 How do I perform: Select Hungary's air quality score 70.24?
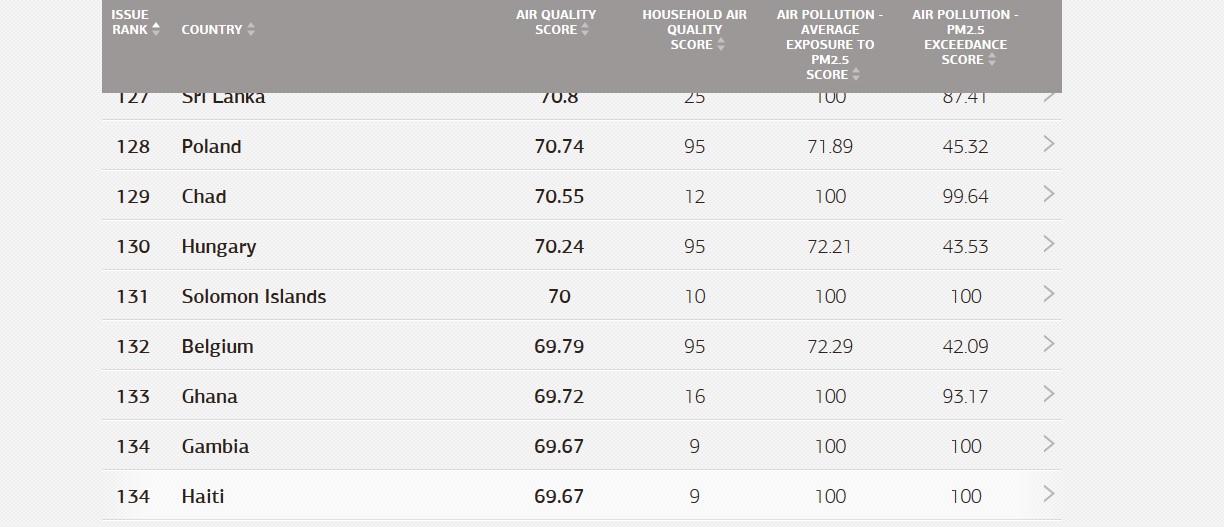tap(559, 246)
